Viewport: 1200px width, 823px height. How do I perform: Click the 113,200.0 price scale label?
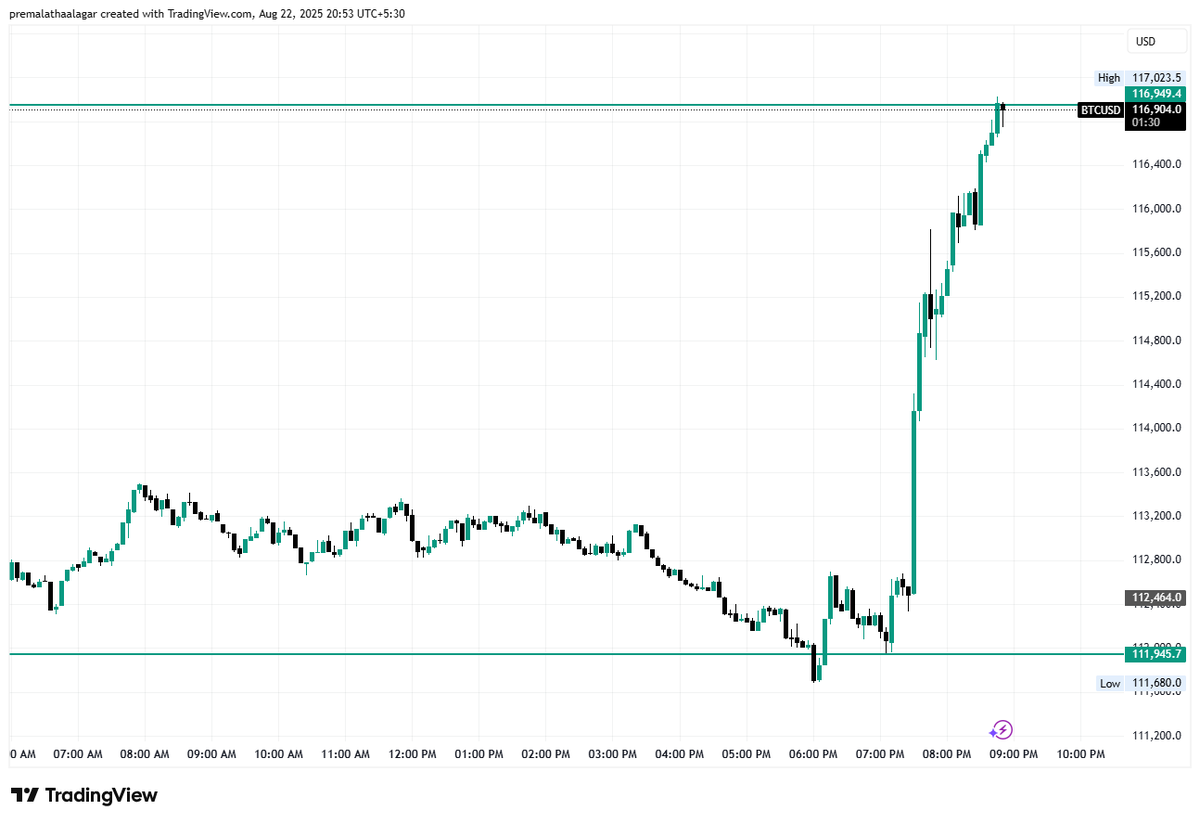tap(1157, 516)
